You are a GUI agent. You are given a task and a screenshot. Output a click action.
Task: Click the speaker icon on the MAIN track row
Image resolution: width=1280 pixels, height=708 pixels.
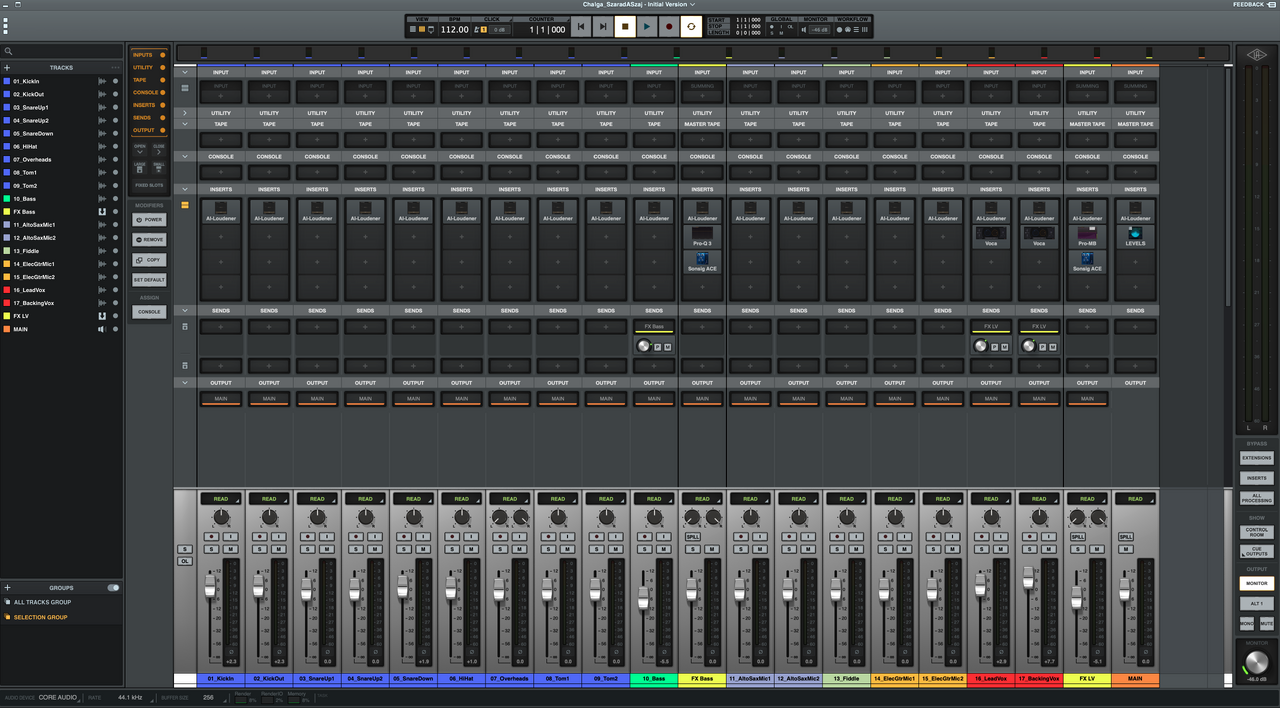tap(102, 329)
